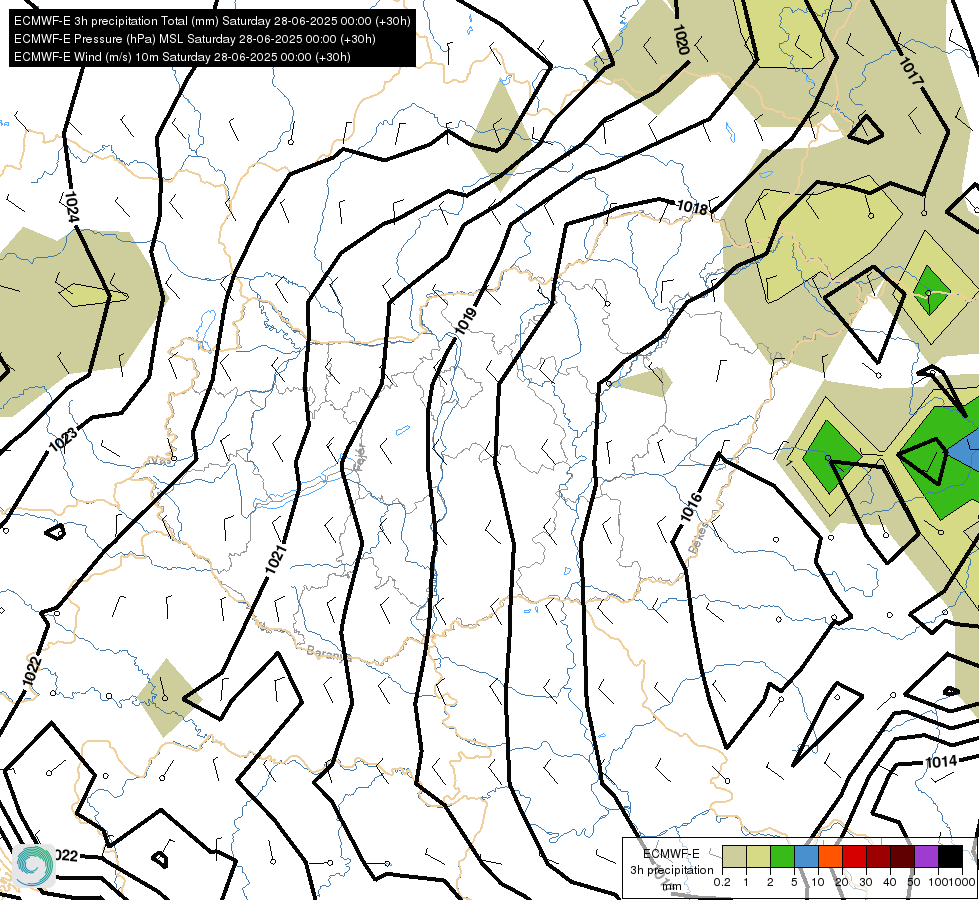The width and height of the screenshot is (979, 900).
Task: Click the 1018 isobar label
Action: pyautogui.click(x=692, y=207)
